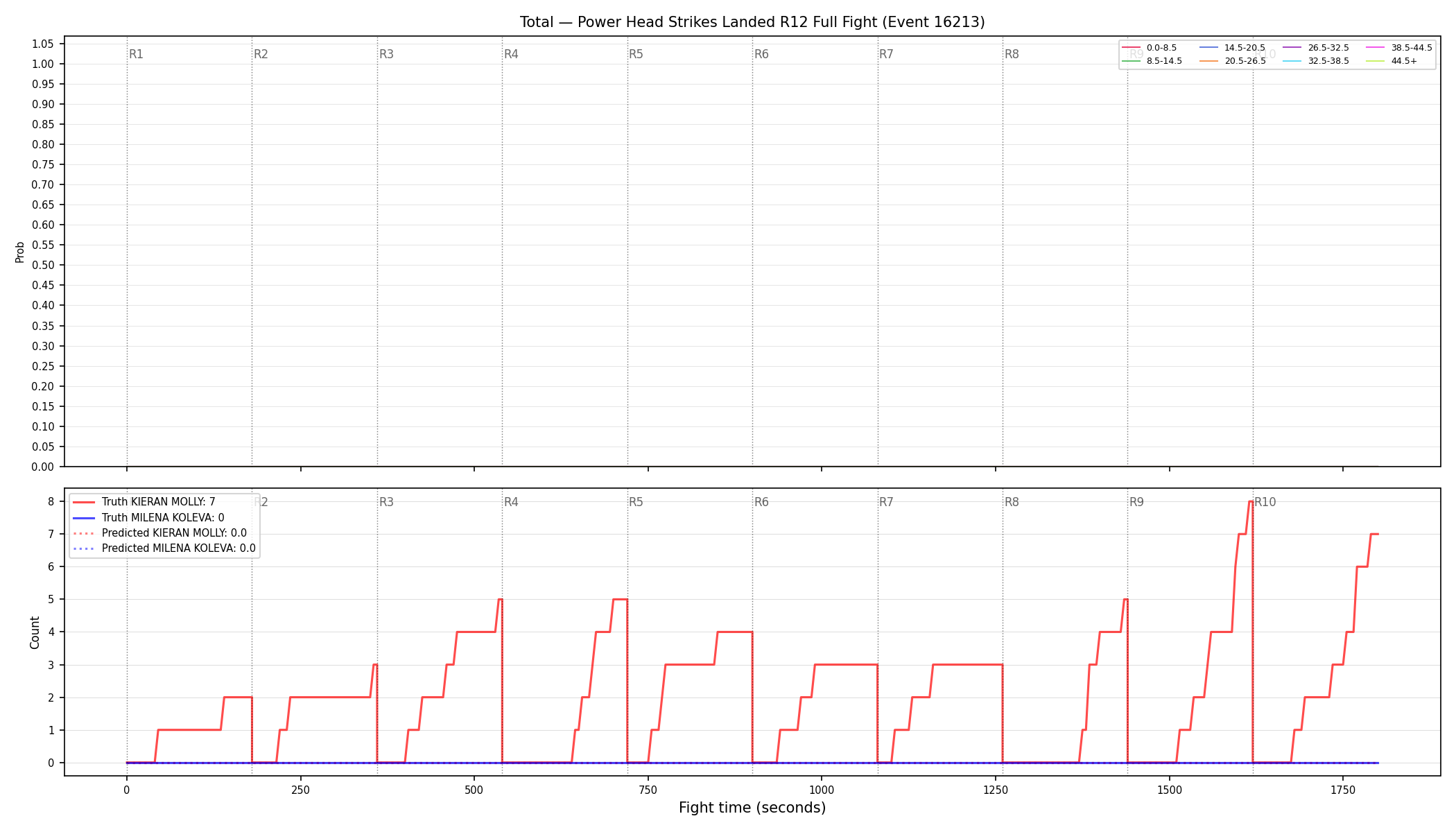Select the 0.0-8.5 legend line sample
The image size is (1456, 832).
[1131, 48]
